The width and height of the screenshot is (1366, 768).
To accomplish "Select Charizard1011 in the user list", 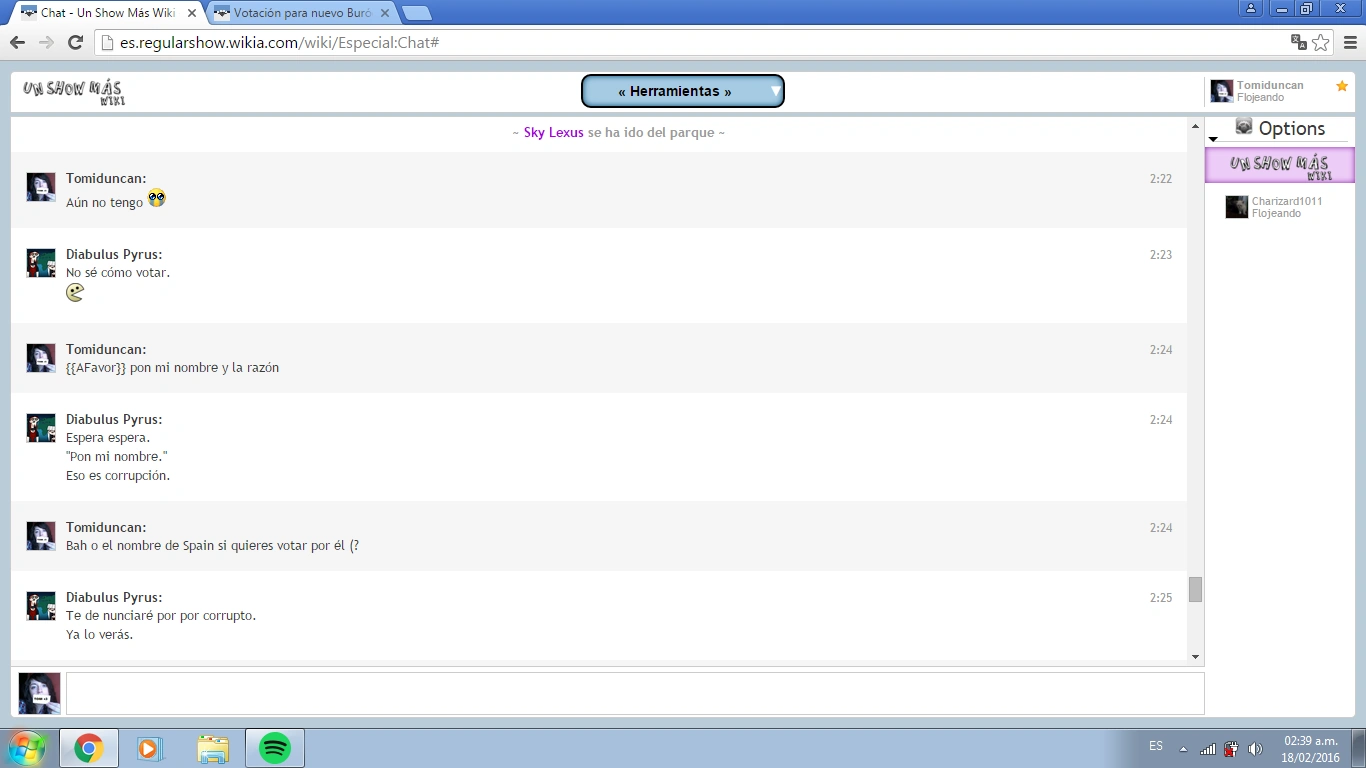I will tap(1286, 201).
